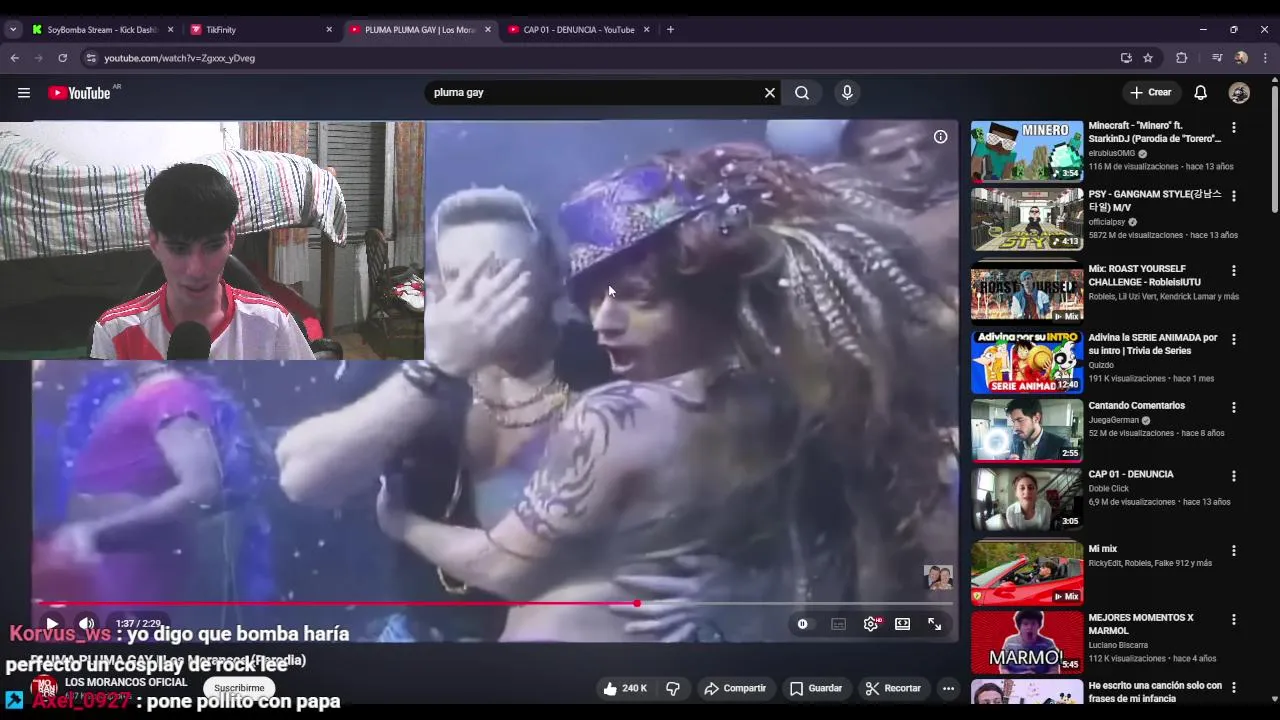1280x720 pixels.
Task: Open the info card icon on the video
Action: (941, 137)
